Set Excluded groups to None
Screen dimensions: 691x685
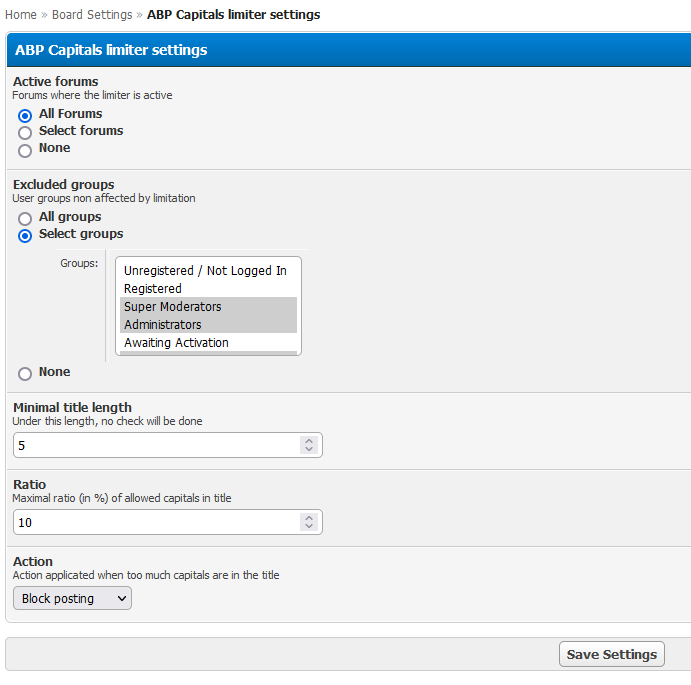(x=25, y=373)
